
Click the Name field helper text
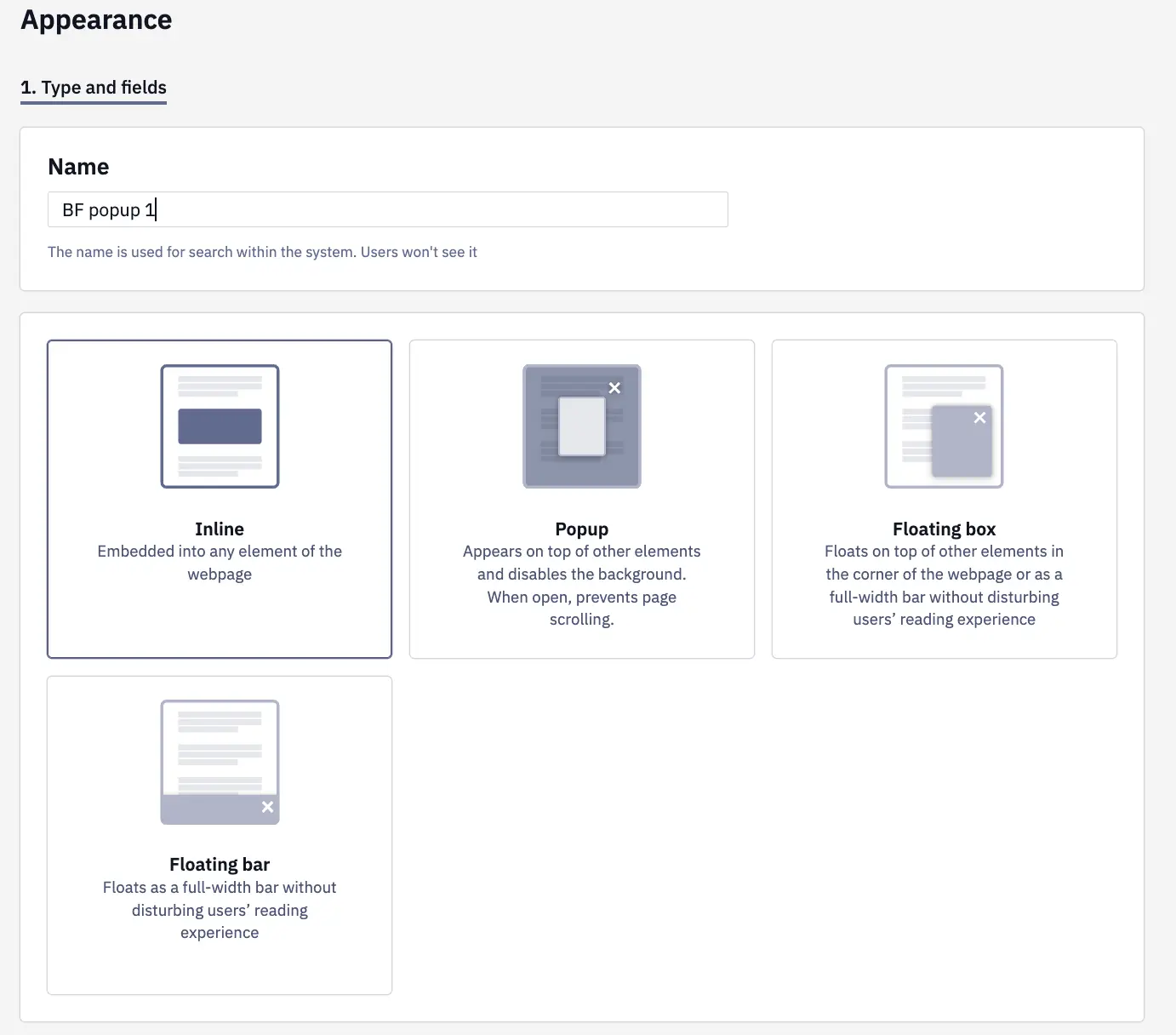click(x=262, y=252)
